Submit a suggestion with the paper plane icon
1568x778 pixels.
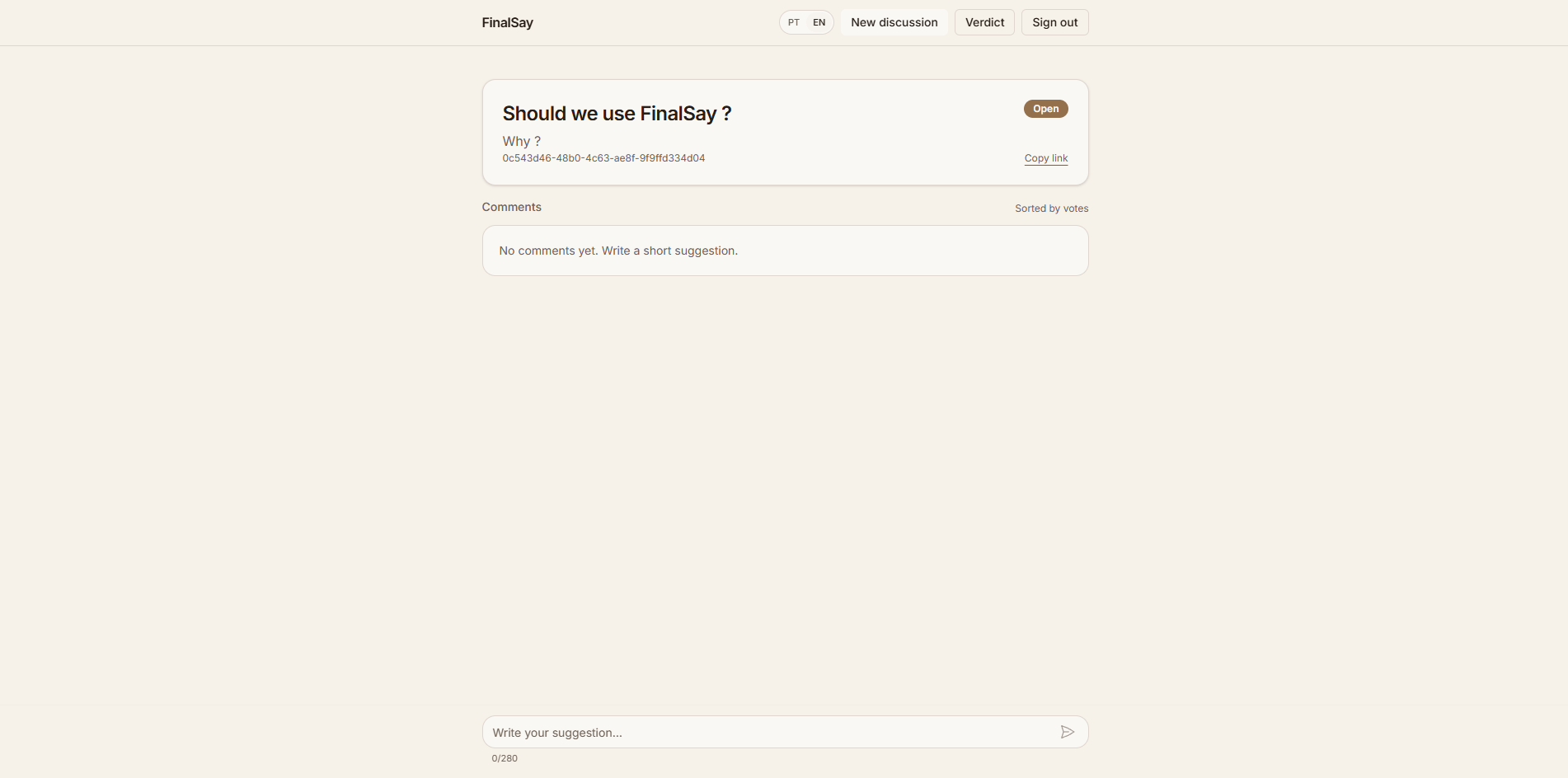(1068, 731)
